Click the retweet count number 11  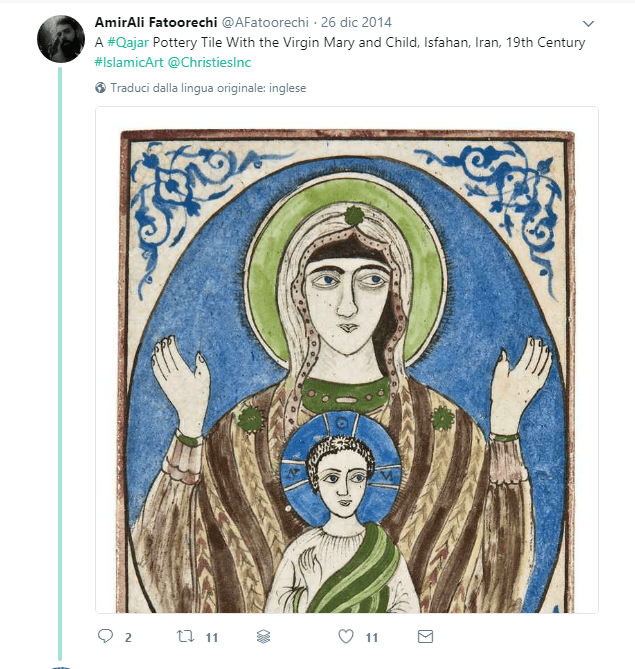tap(211, 637)
